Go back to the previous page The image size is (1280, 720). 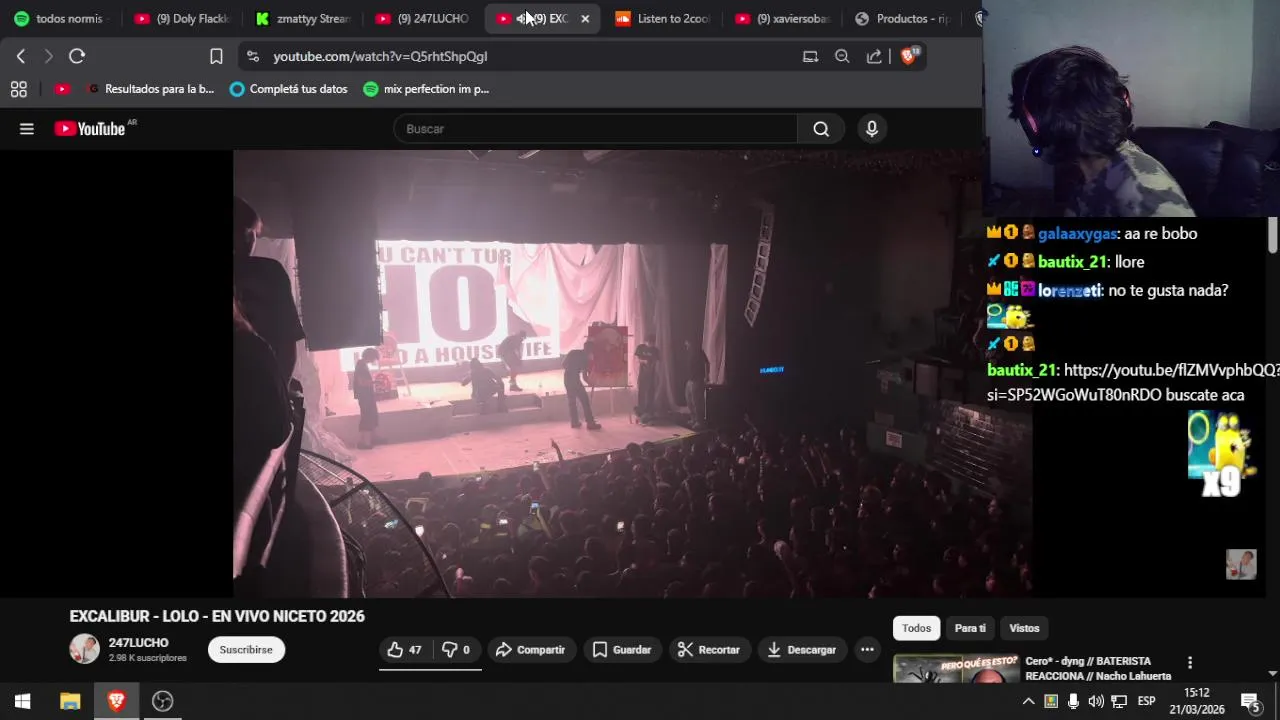[x=21, y=56]
